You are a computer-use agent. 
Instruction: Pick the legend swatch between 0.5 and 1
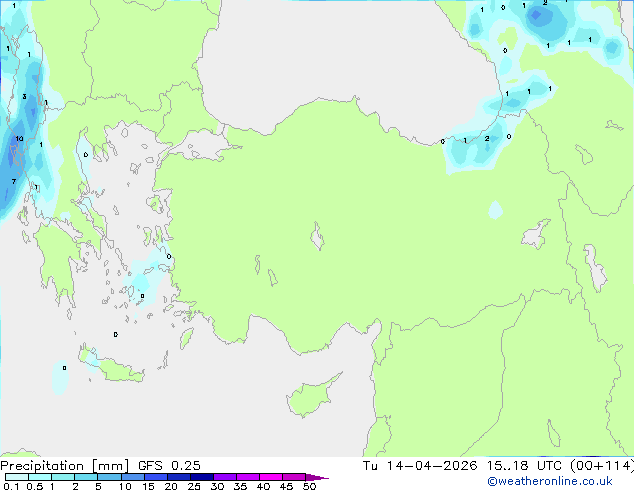click(x=40, y=477)
